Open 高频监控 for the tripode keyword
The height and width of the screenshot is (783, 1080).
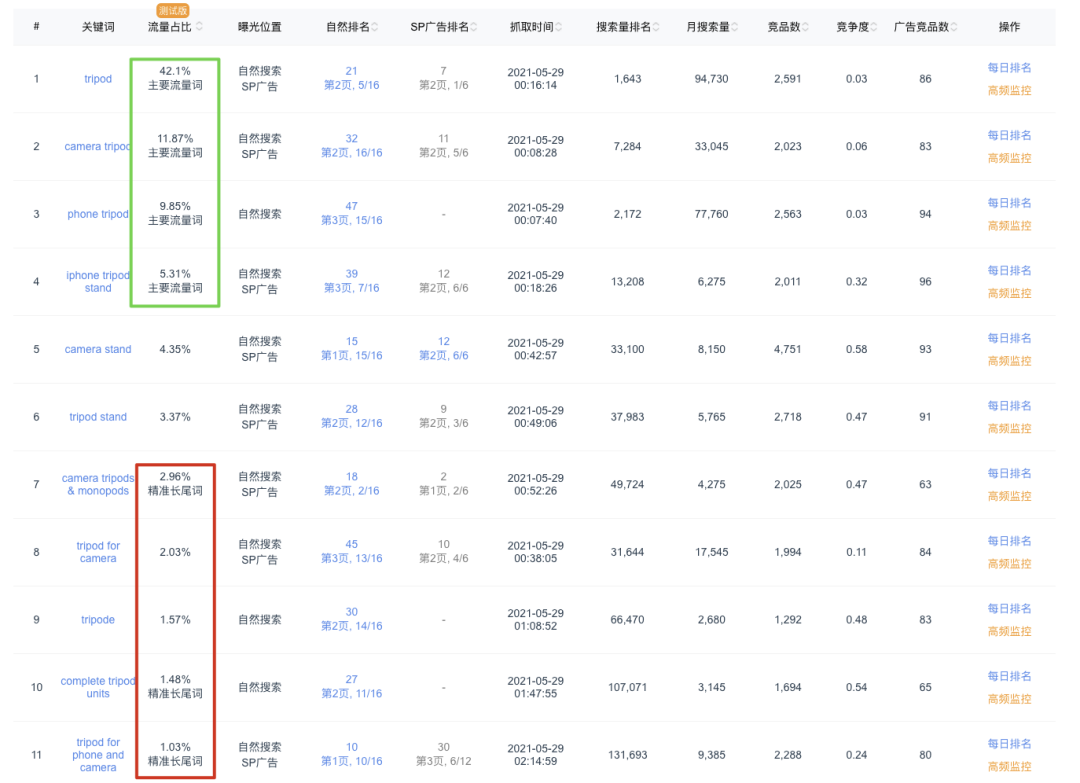point(1010,631)
